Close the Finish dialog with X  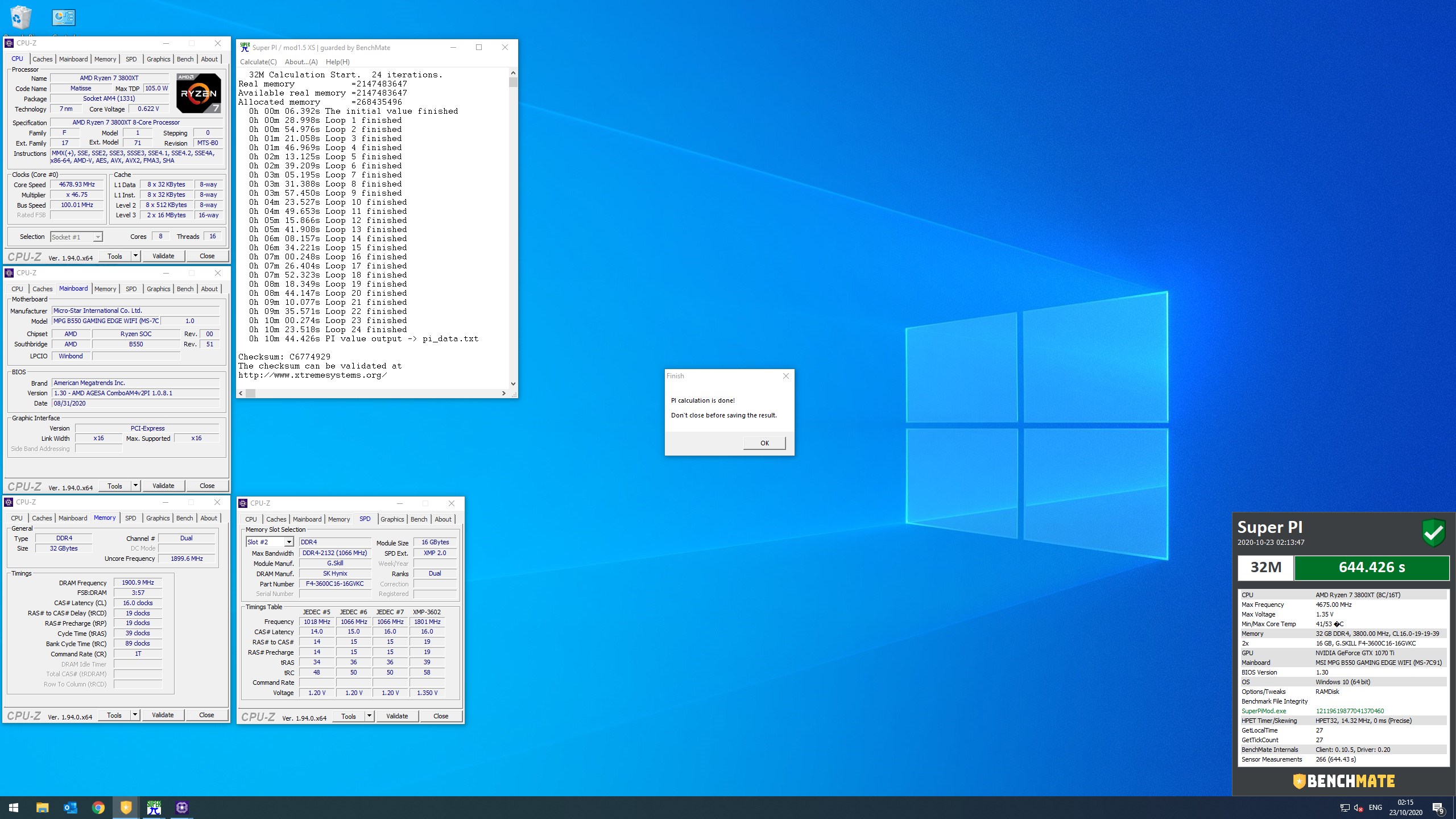coord(786,376)
